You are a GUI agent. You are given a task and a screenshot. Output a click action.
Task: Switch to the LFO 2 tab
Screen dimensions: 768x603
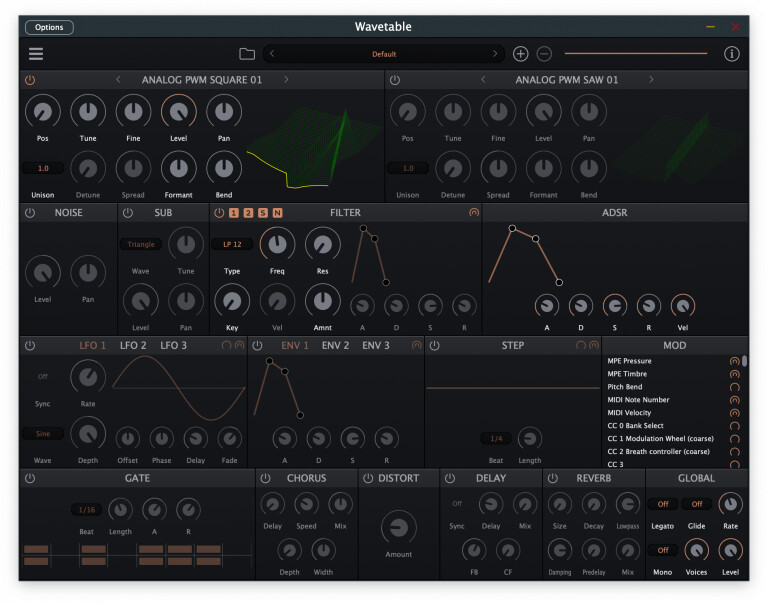coord(133,346)
